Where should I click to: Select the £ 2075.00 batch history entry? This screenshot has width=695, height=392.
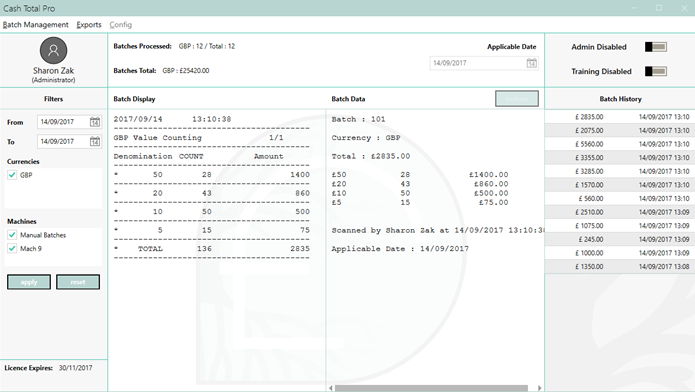[620, 130]
